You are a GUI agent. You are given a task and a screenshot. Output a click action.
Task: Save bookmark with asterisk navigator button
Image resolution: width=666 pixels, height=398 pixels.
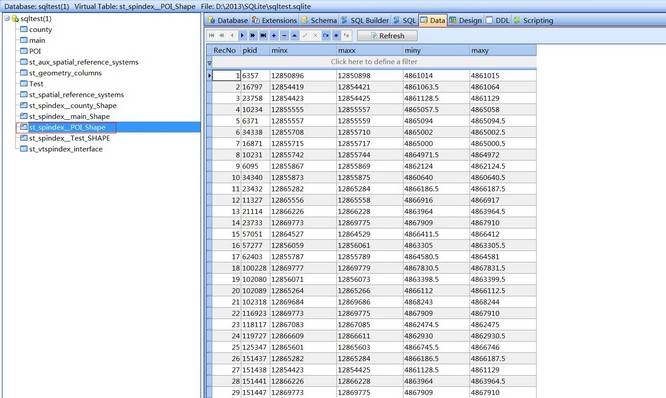point(336,36)
